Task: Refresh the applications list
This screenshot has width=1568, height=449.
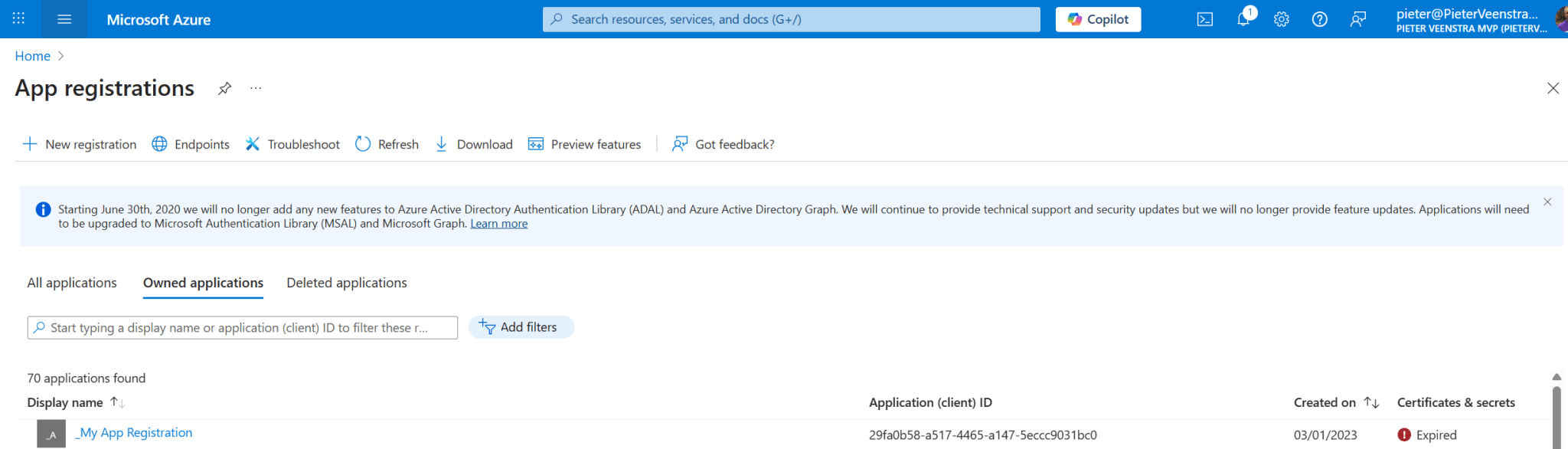Action: 387,144
